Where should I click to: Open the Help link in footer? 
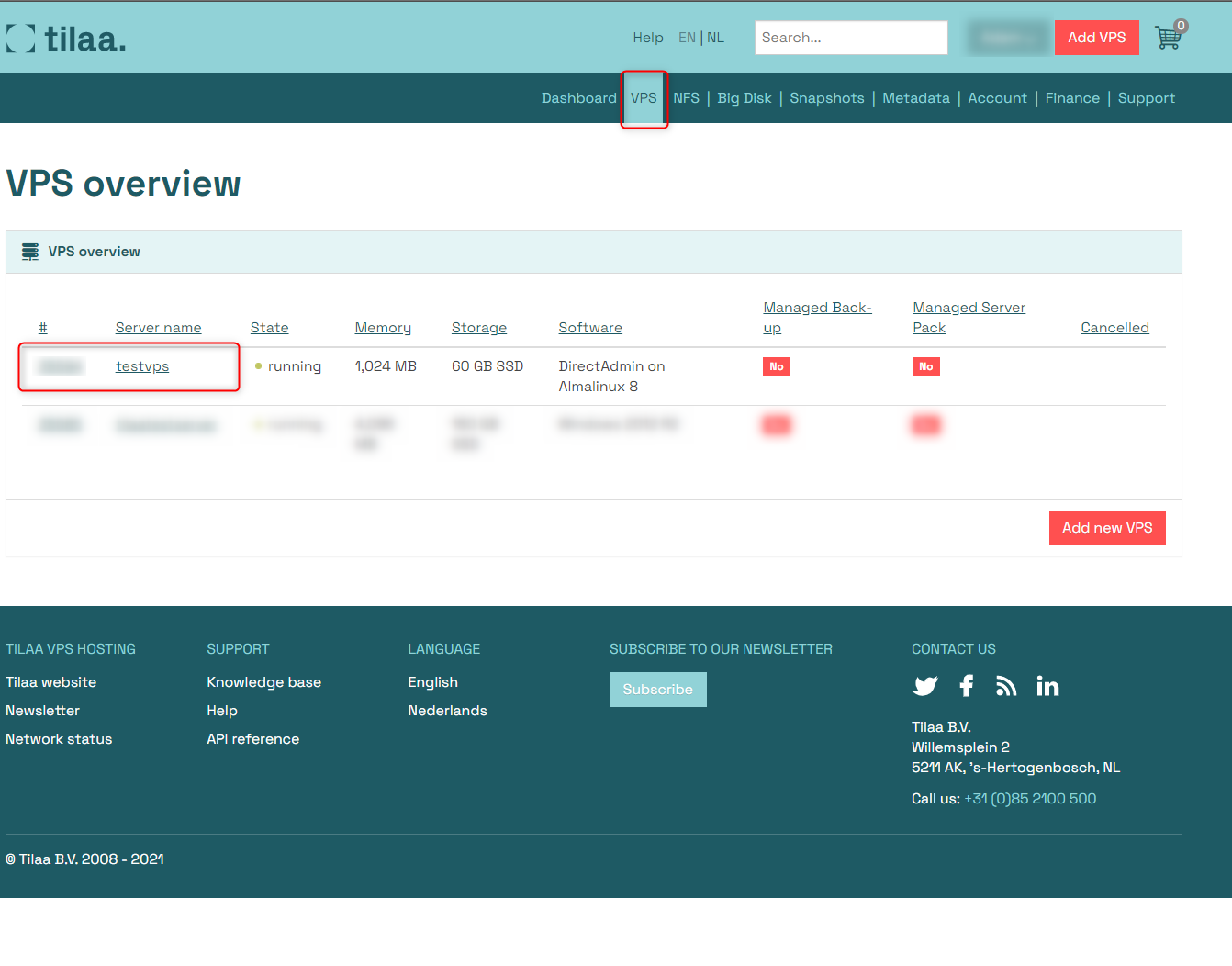[222, 711]
